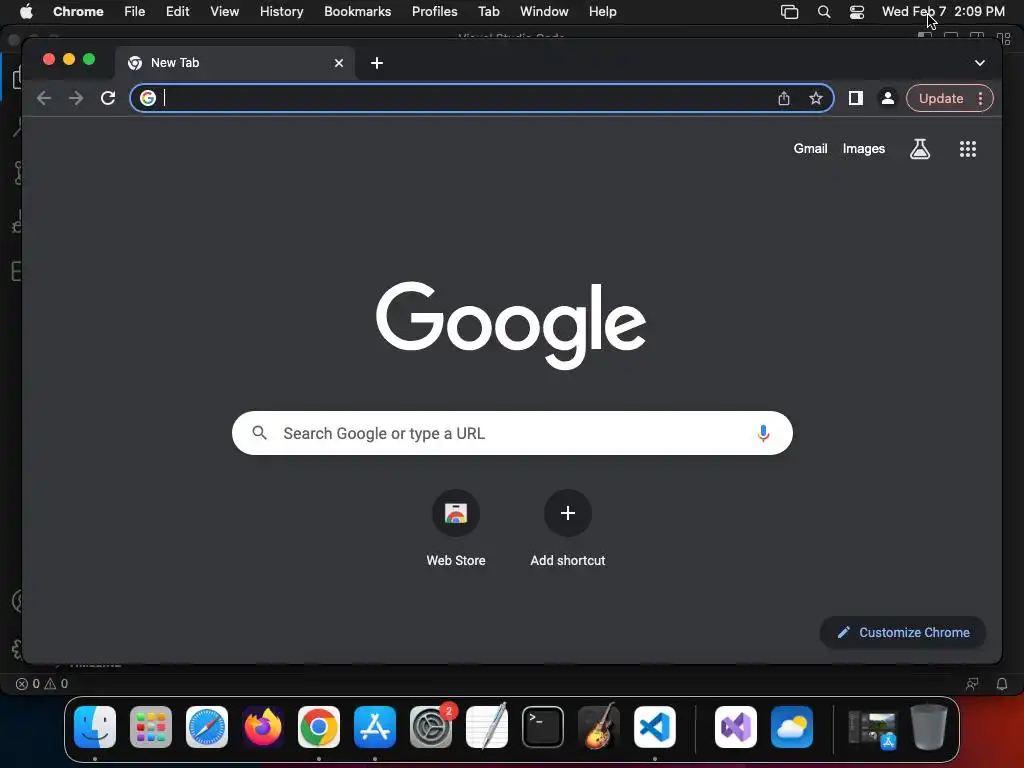Open the Gmail link

coord(810,149)
